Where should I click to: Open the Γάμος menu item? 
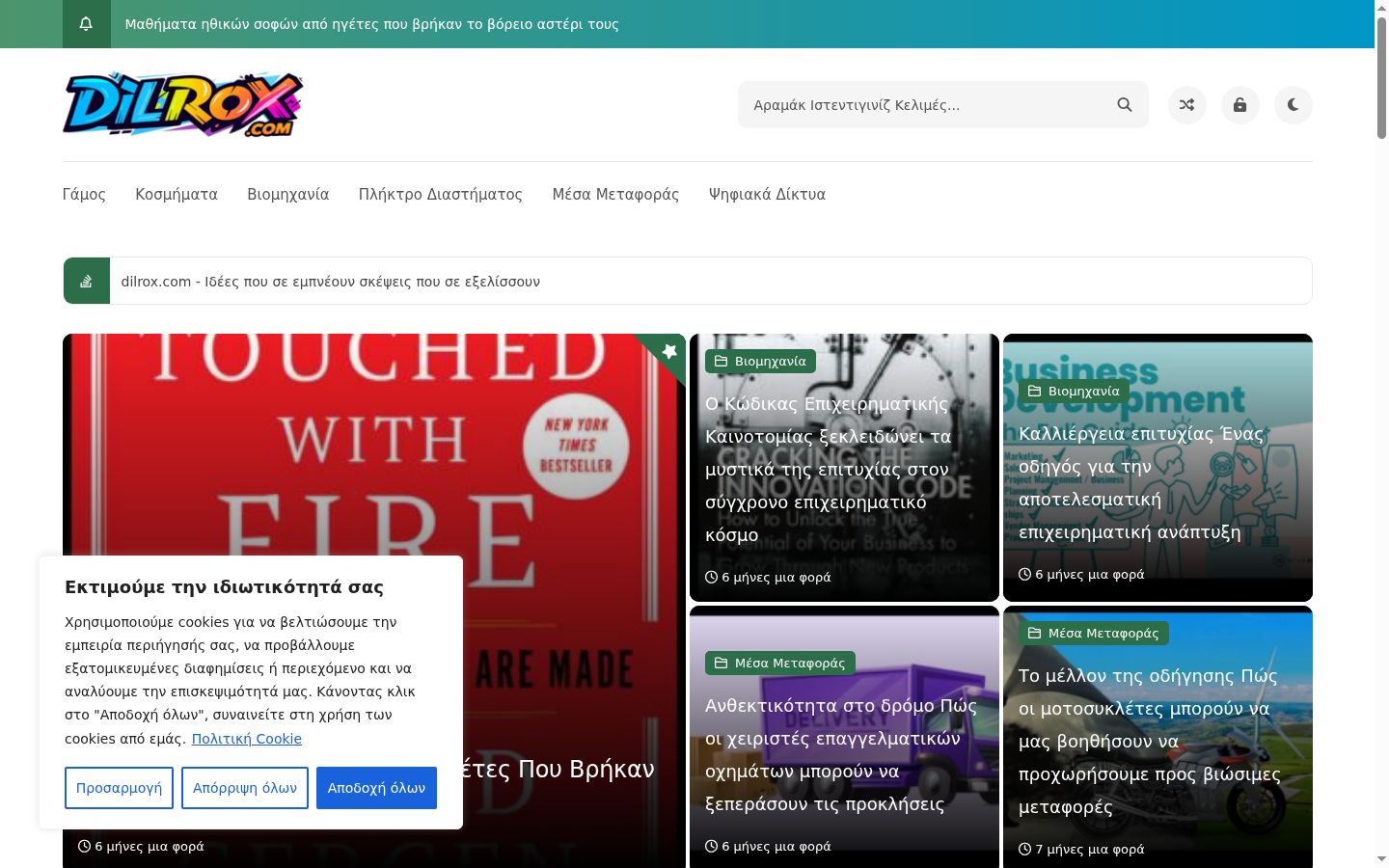click(x=84, y=195)
